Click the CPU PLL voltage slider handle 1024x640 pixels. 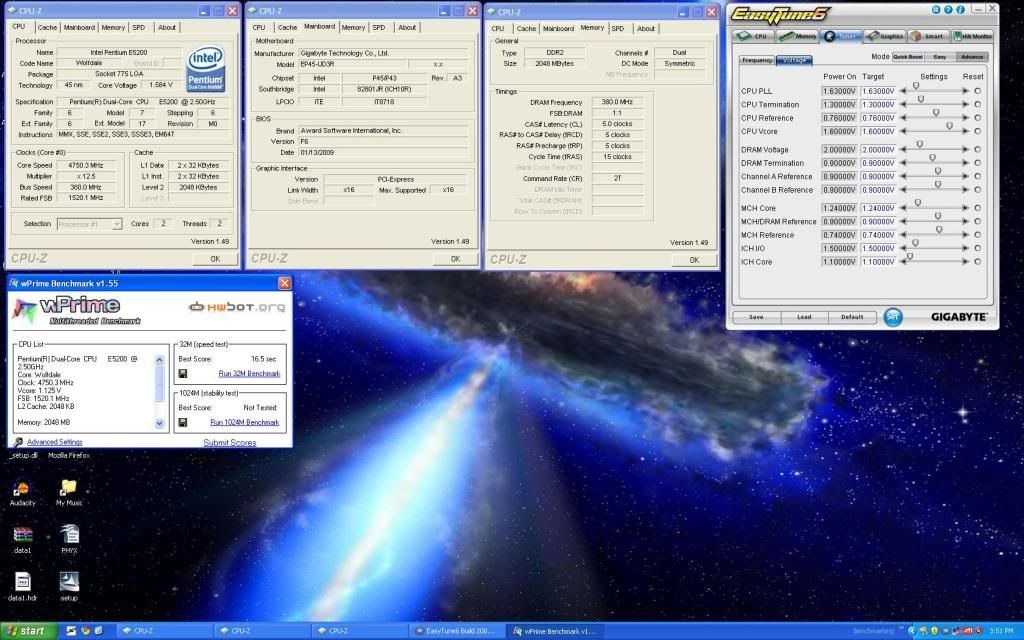pyautogui.click(x=916, y=86)
